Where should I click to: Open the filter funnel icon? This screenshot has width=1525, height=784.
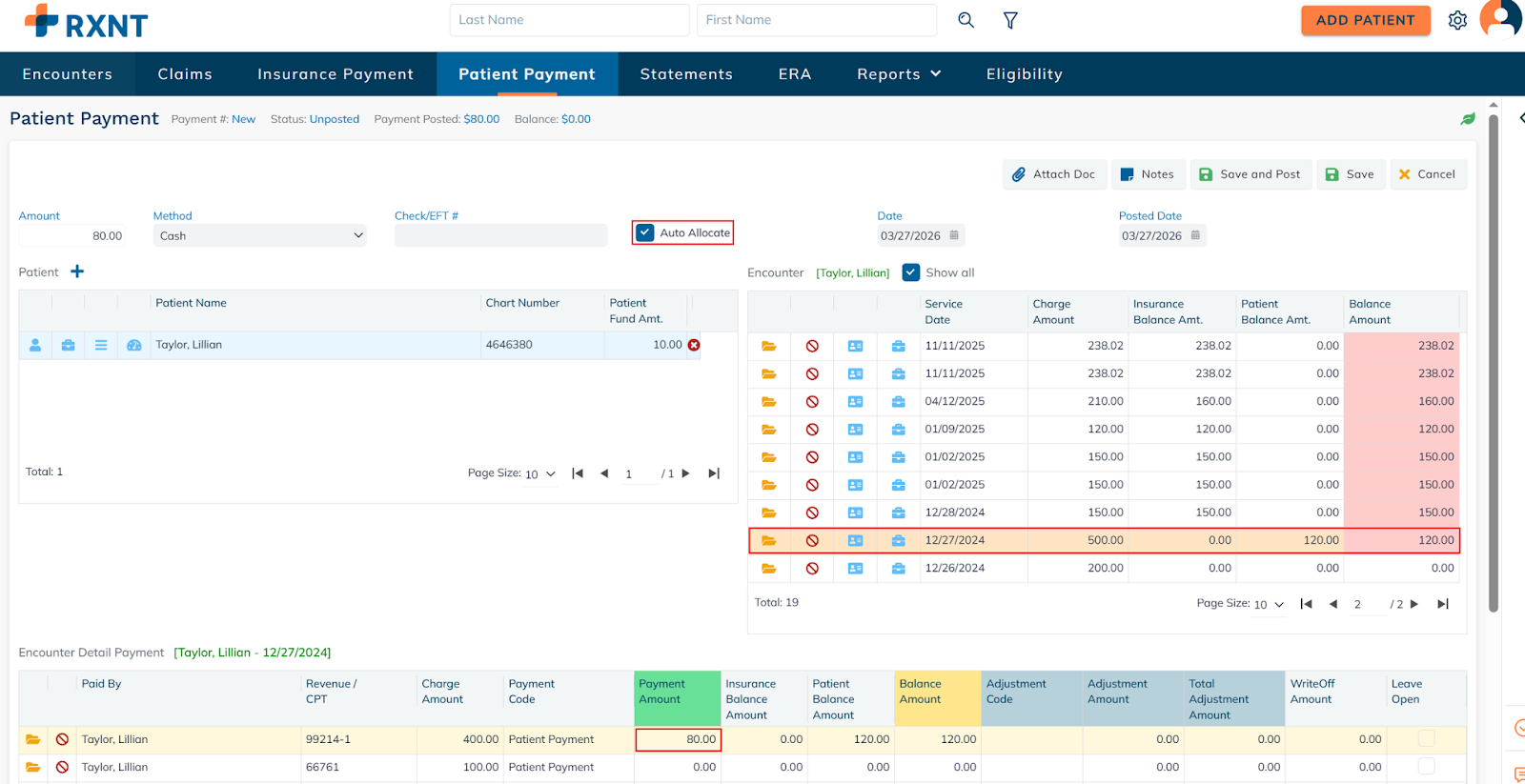[x=1010, y=20]
